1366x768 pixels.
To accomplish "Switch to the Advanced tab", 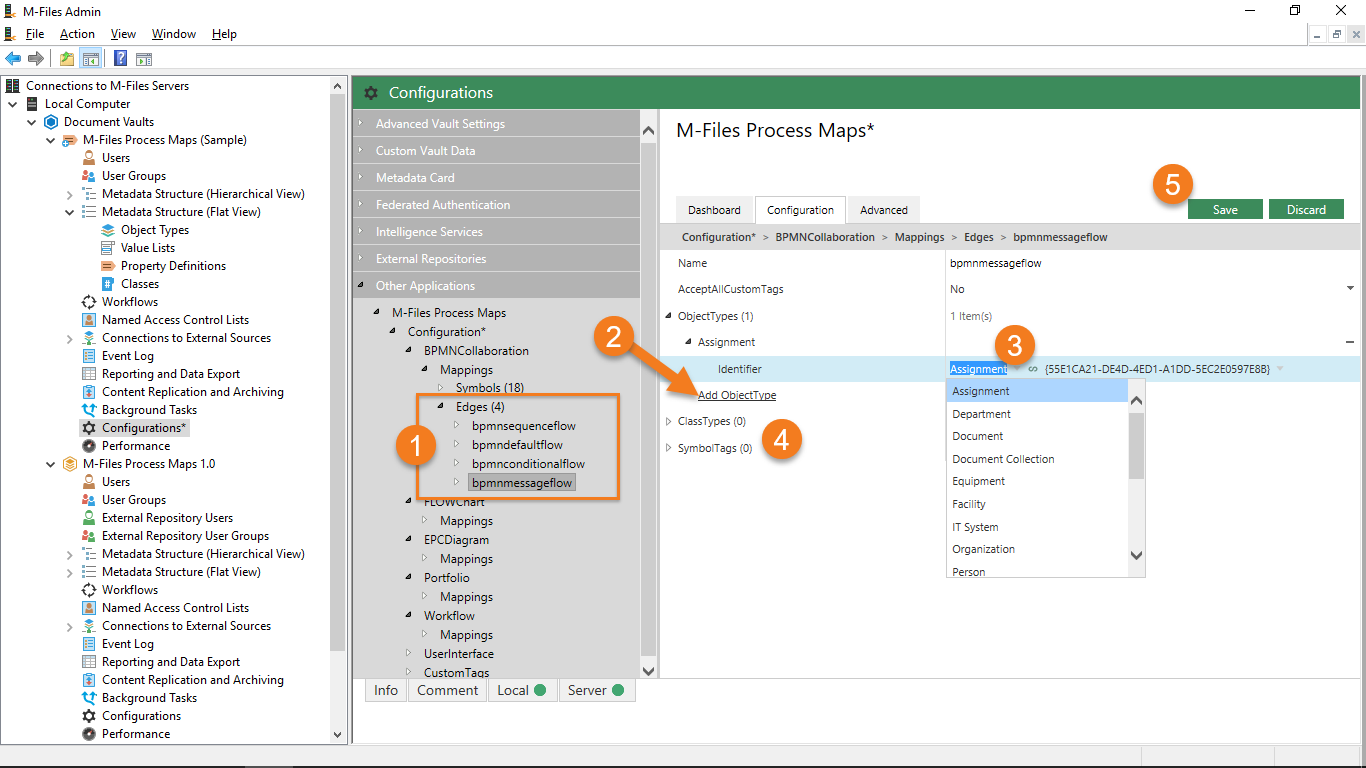I will (884, 210).
